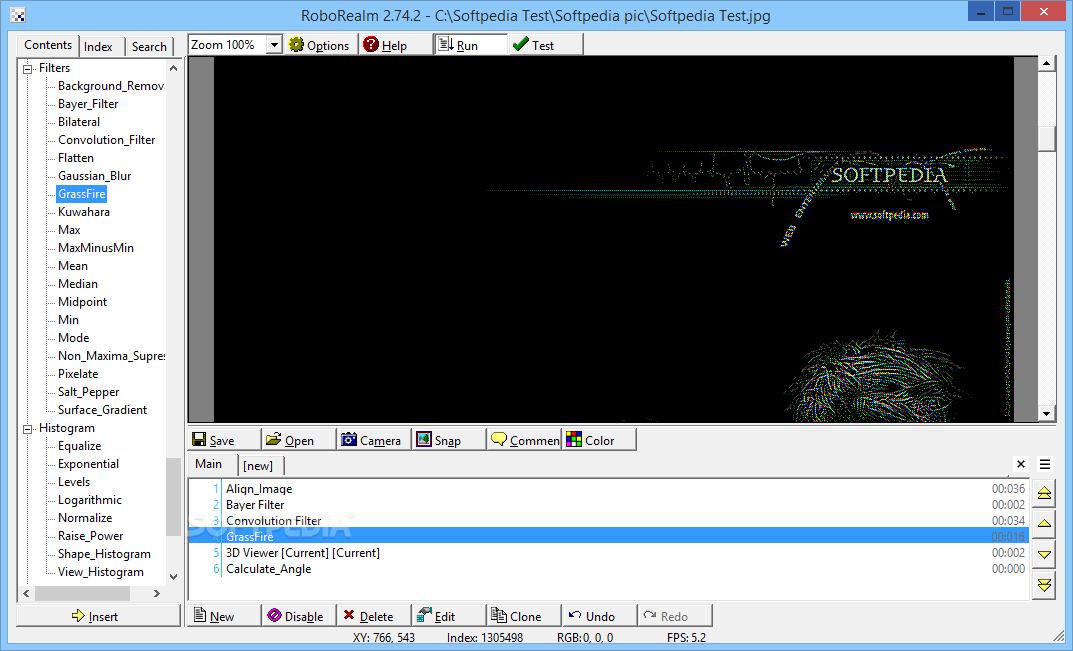Image resolution: width=1073 pixels, height=651 pixels.
Task: Select Non_Maxima_Suppression in the tree
Action: [x=111, y=356]
